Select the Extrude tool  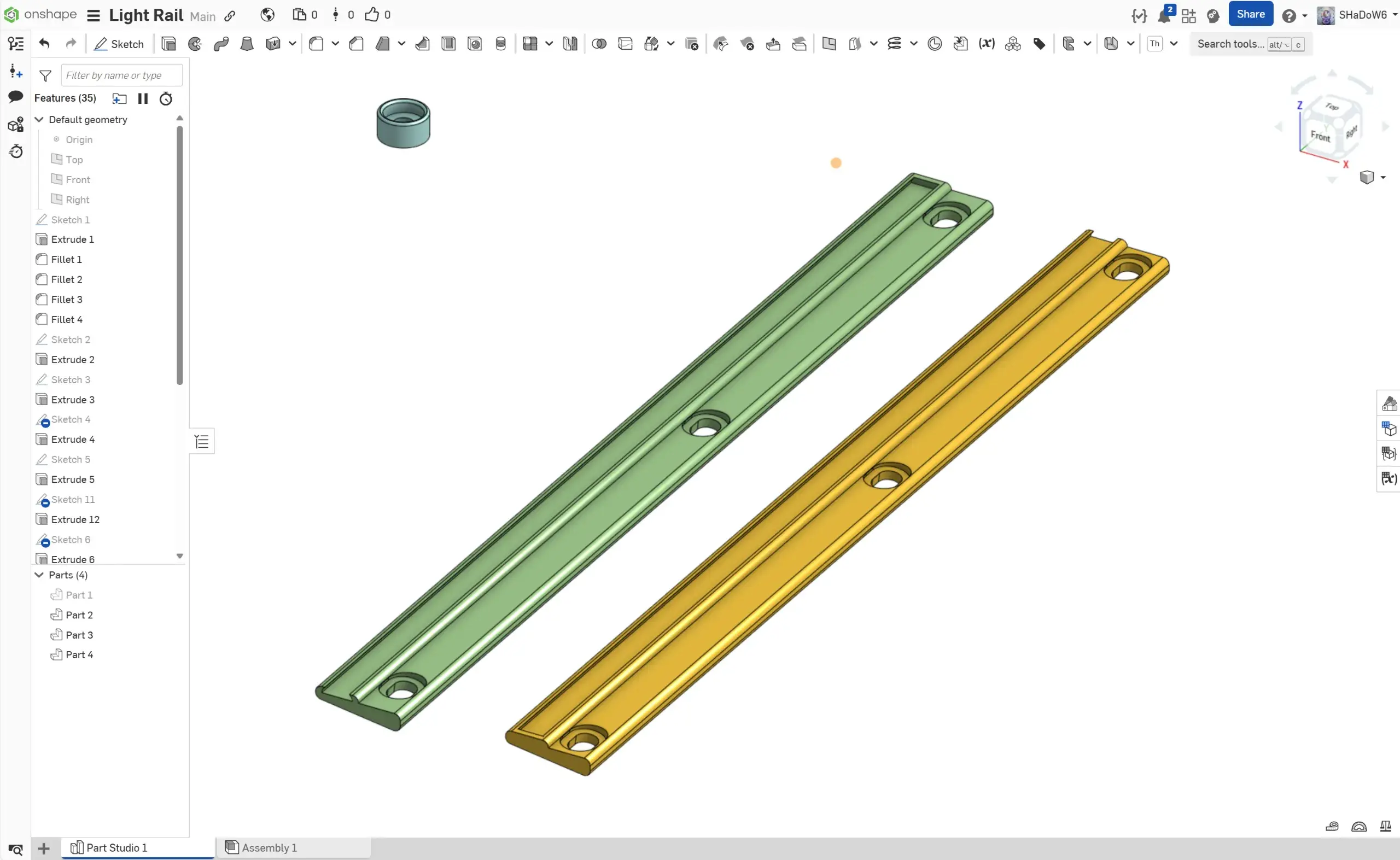(x=168, y=44)
